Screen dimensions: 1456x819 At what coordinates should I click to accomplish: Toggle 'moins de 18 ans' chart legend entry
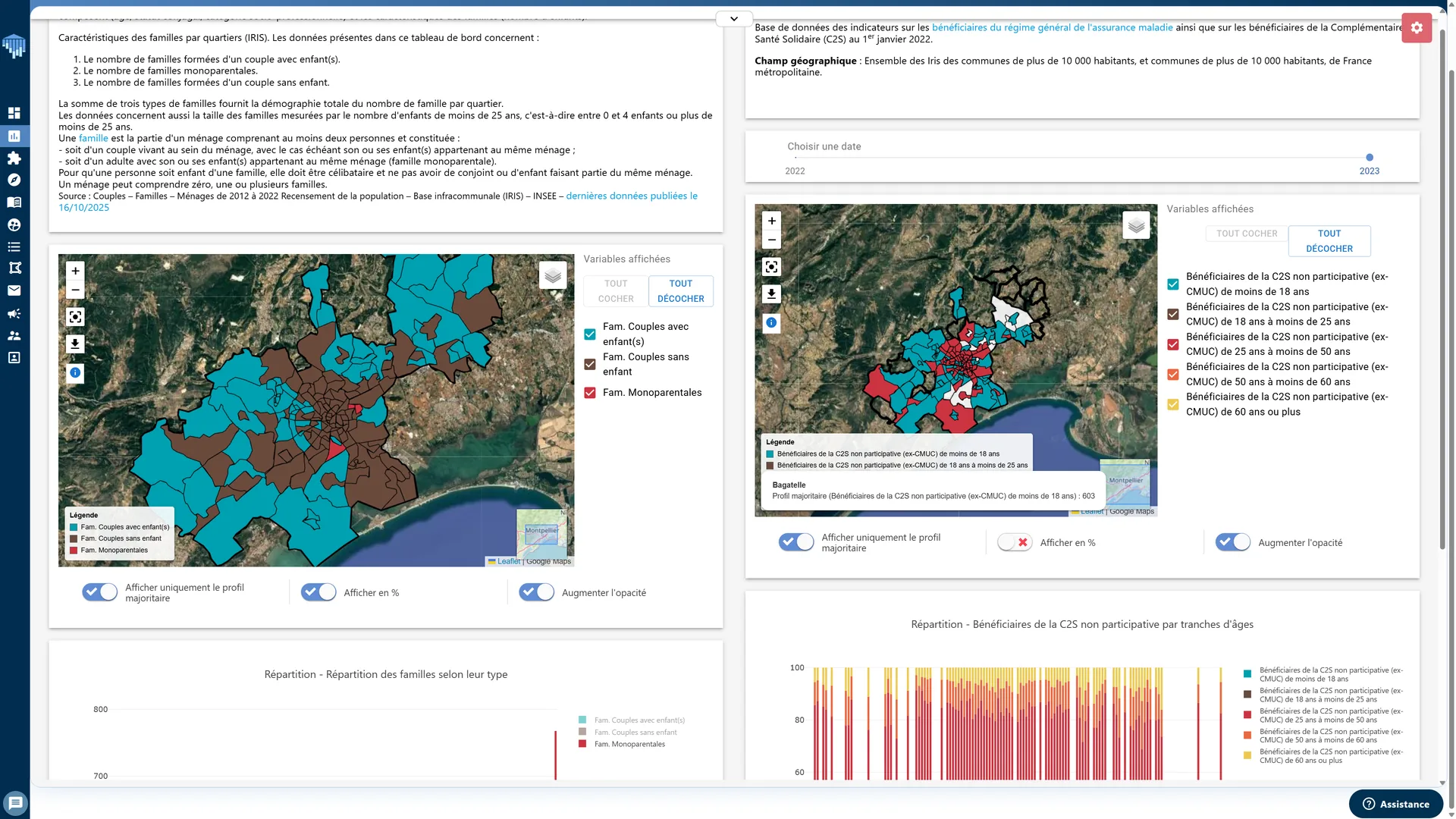click(x=1323, y=675)
